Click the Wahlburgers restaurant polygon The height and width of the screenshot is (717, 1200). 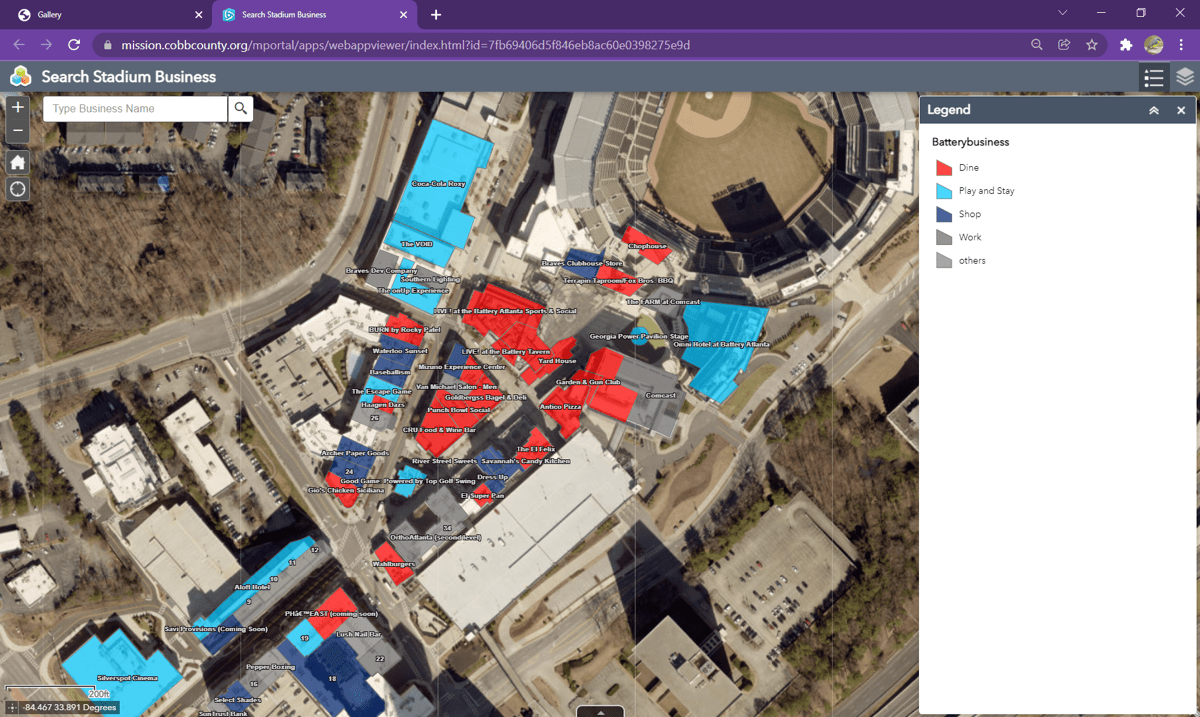[393, 564]
